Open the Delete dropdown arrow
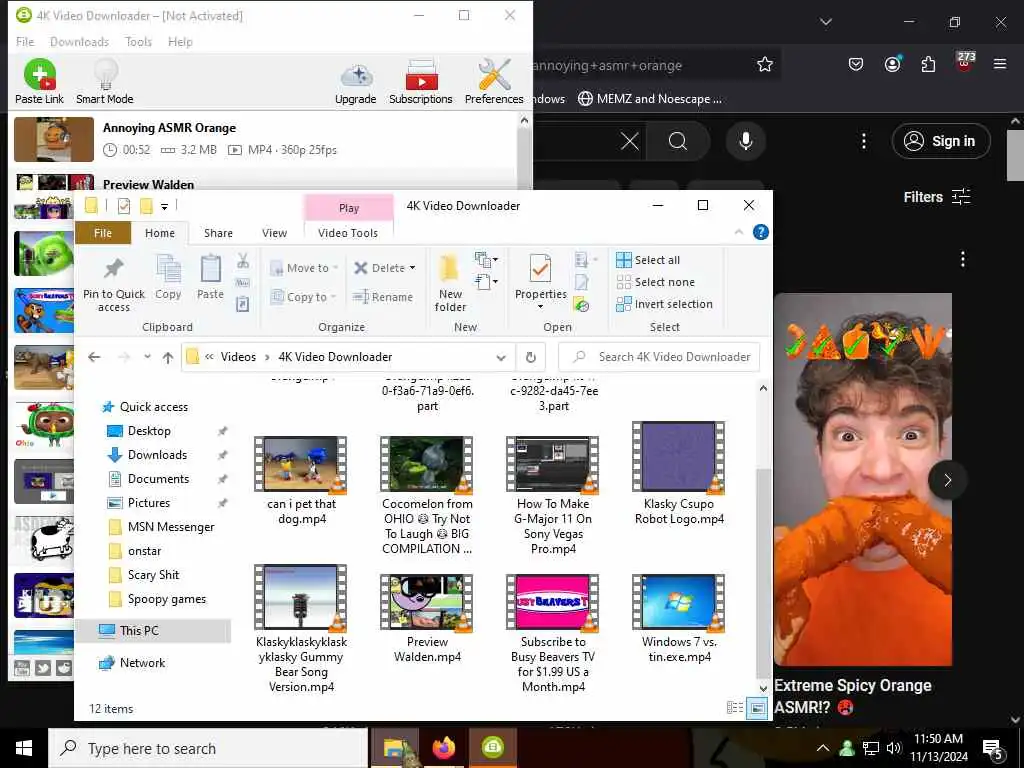The width and height of the screenshot is (1024, 768). (412, 268)
